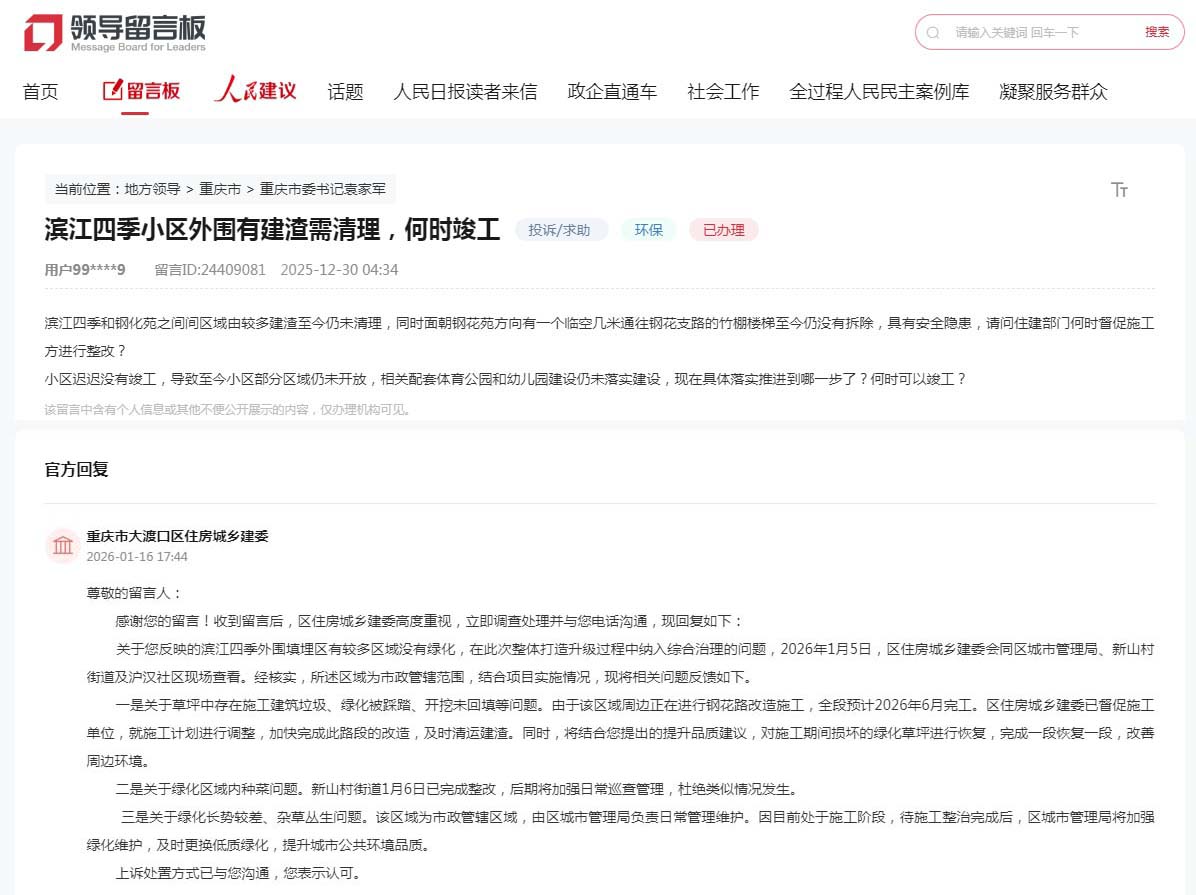Open the 首页 navigation item
Viewport: 1196px width, 895px height.
(40, 91)
